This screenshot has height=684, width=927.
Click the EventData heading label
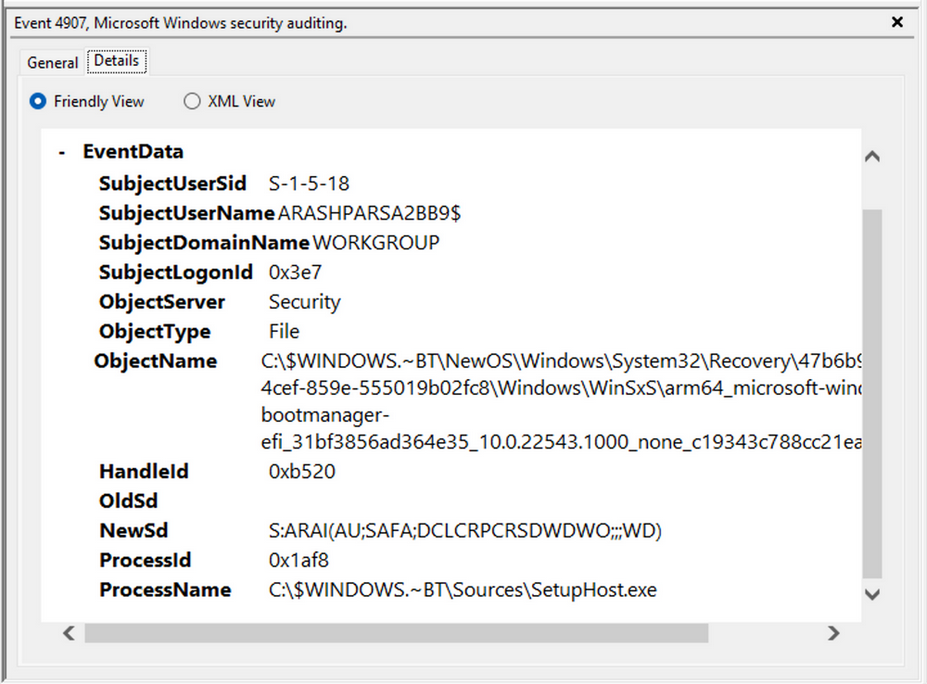point(133,151)
